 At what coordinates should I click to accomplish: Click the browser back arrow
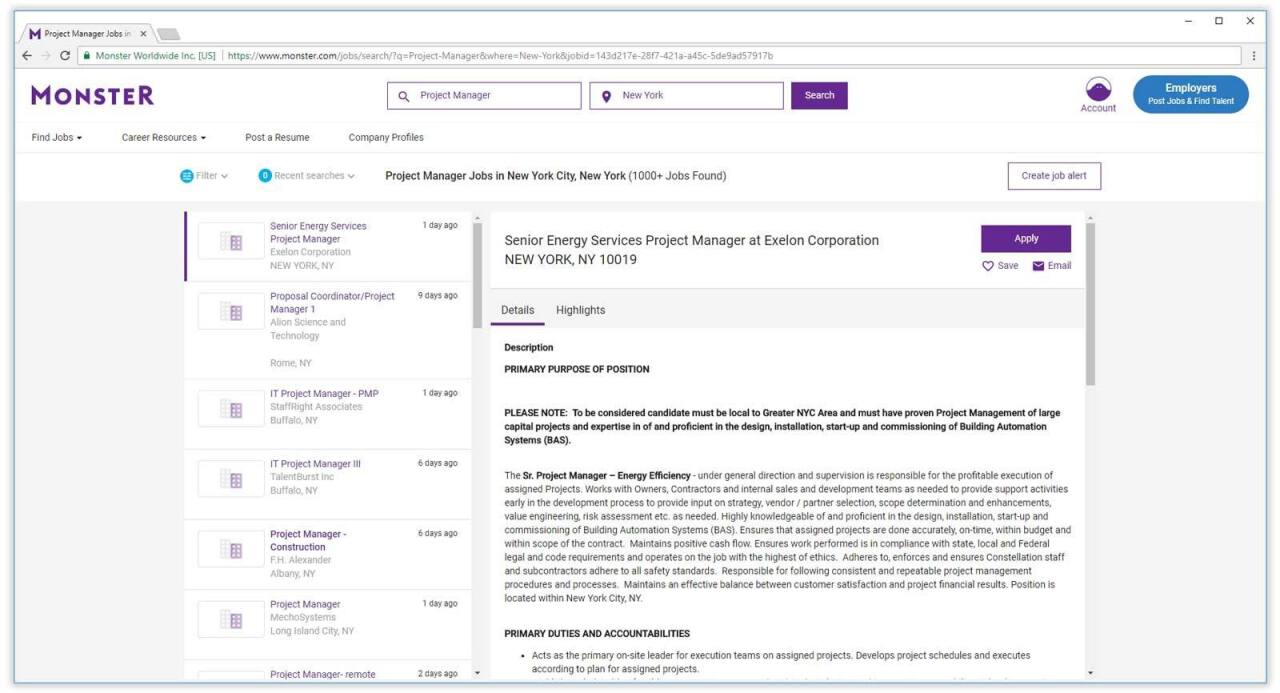click(27, 56)
